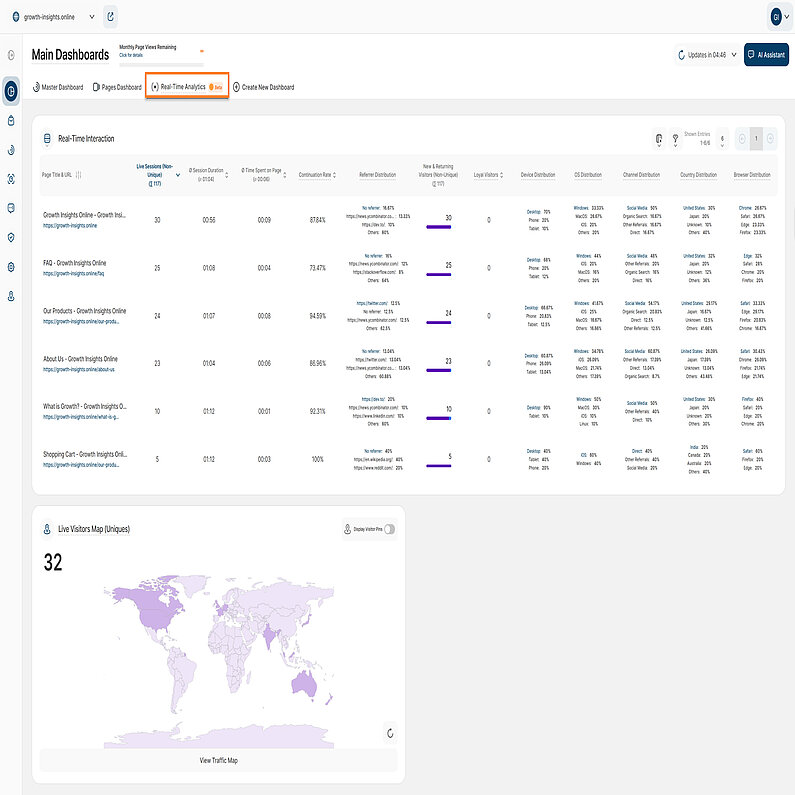Image resolution: width=795 pixels, height=795 pixels.
Task: Click the refresh icon on the visitors map
Action: [x=390, y=733]
